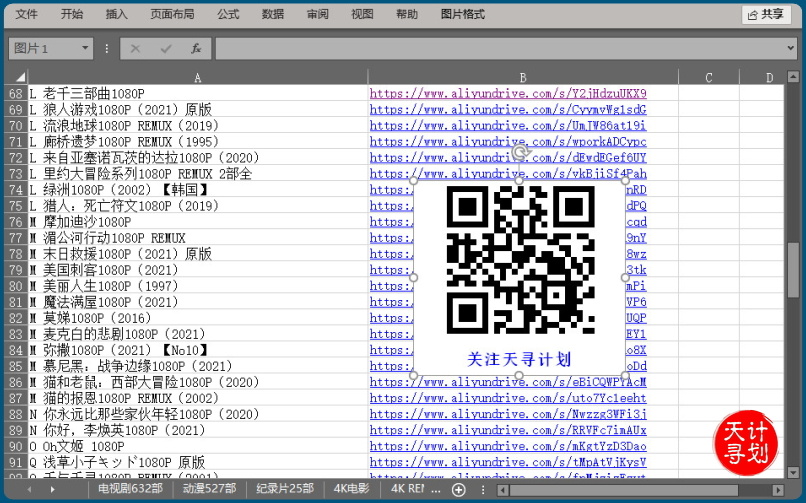Click the insert function fx icon
This screenshot has height=503, width=806.
(x=196, y=48)
